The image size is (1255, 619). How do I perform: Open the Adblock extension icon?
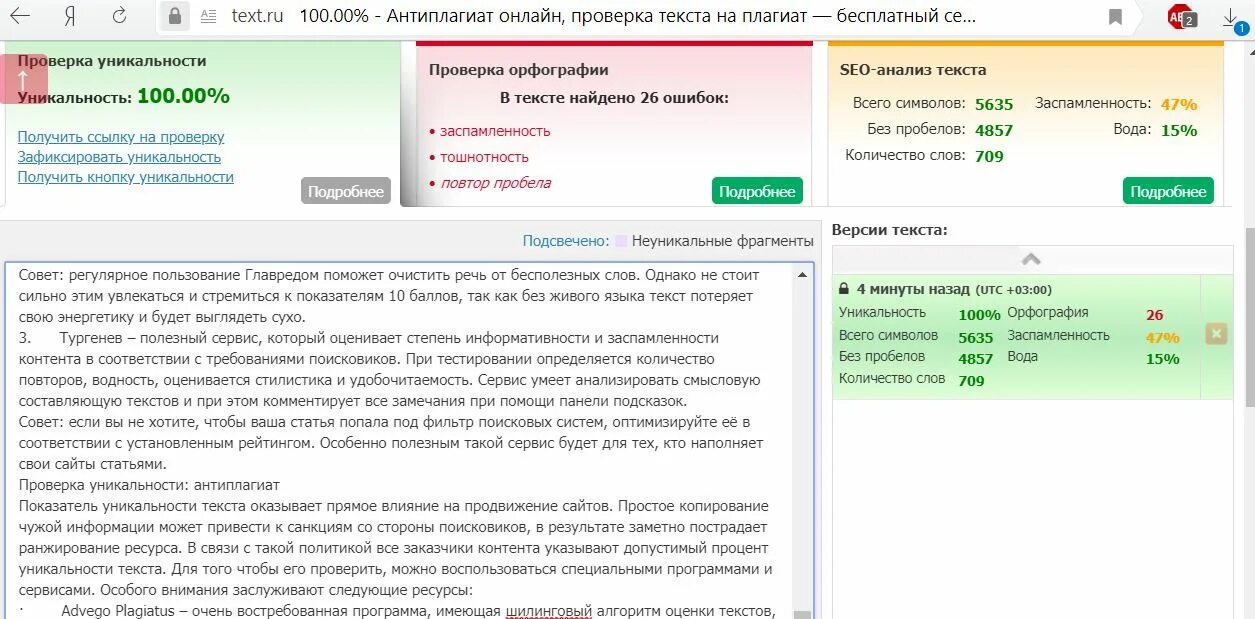[1181, 16]
